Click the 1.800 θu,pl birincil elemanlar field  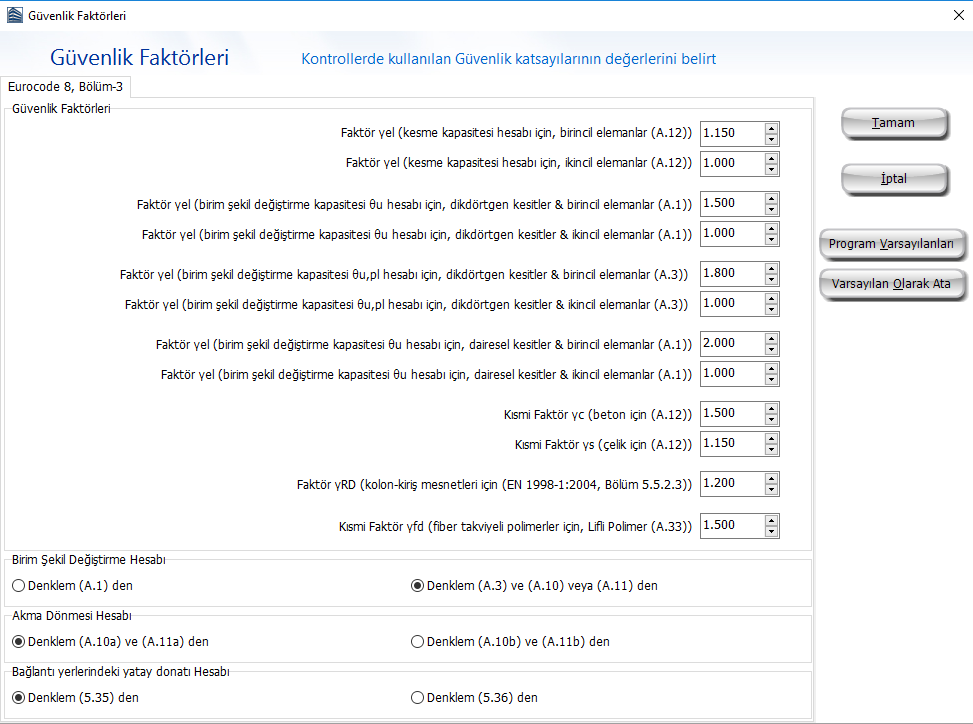731,273
